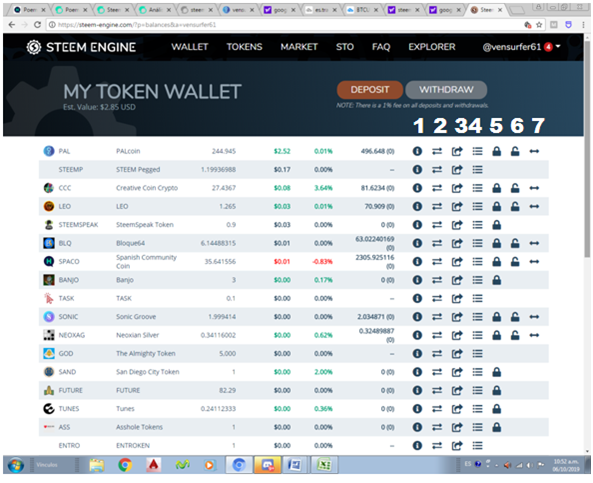Go to the TOKENS page
The width and height of the screenshot is (593, 483).
tap(244, 47)
